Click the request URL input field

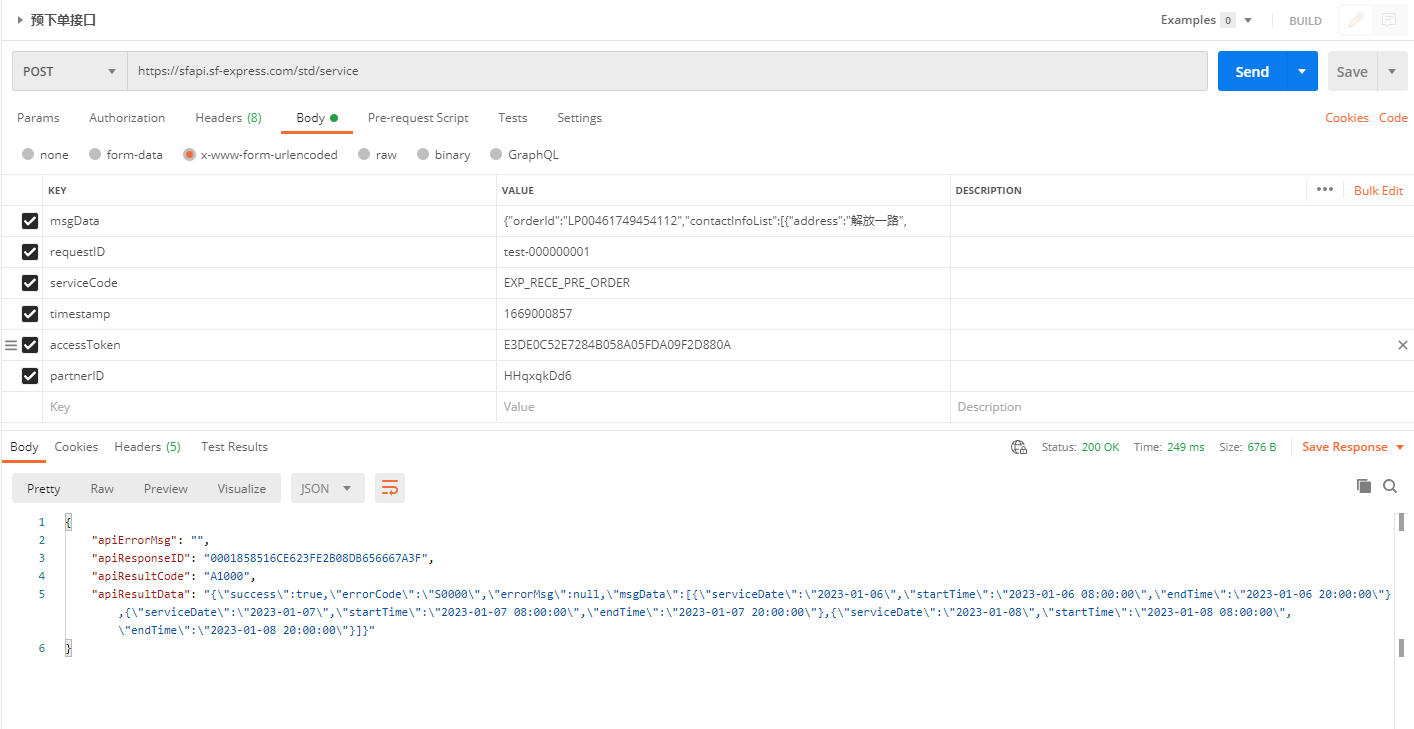pos(667,72)
